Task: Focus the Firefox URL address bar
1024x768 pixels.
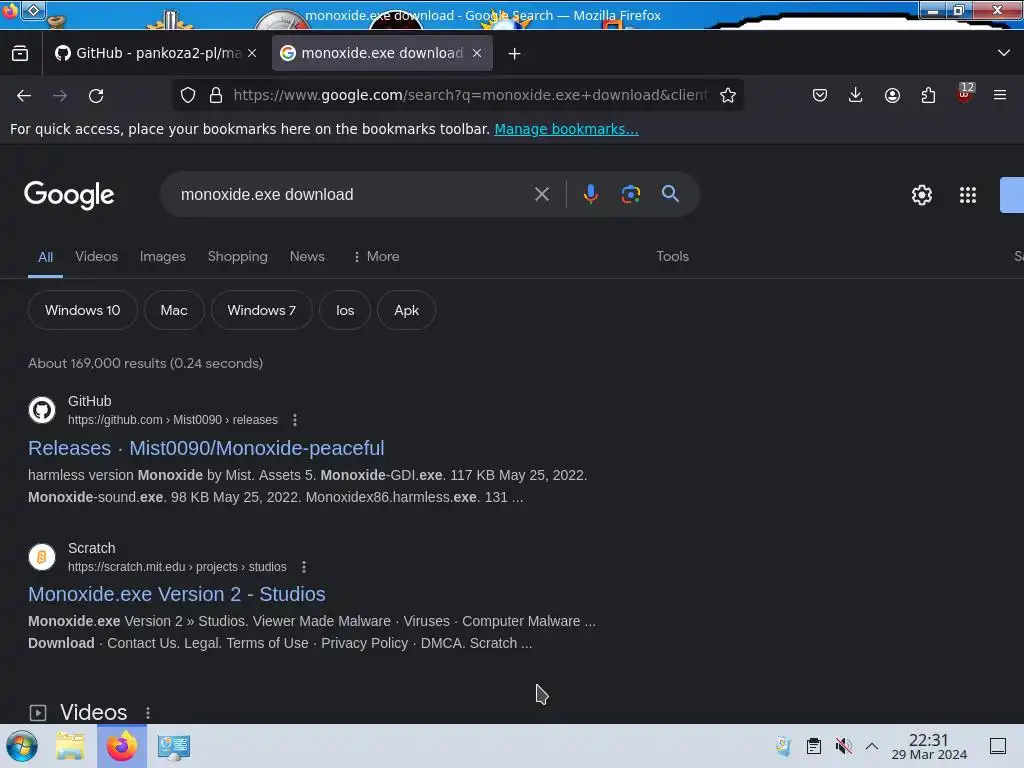Action: click(x=470, y=95)
